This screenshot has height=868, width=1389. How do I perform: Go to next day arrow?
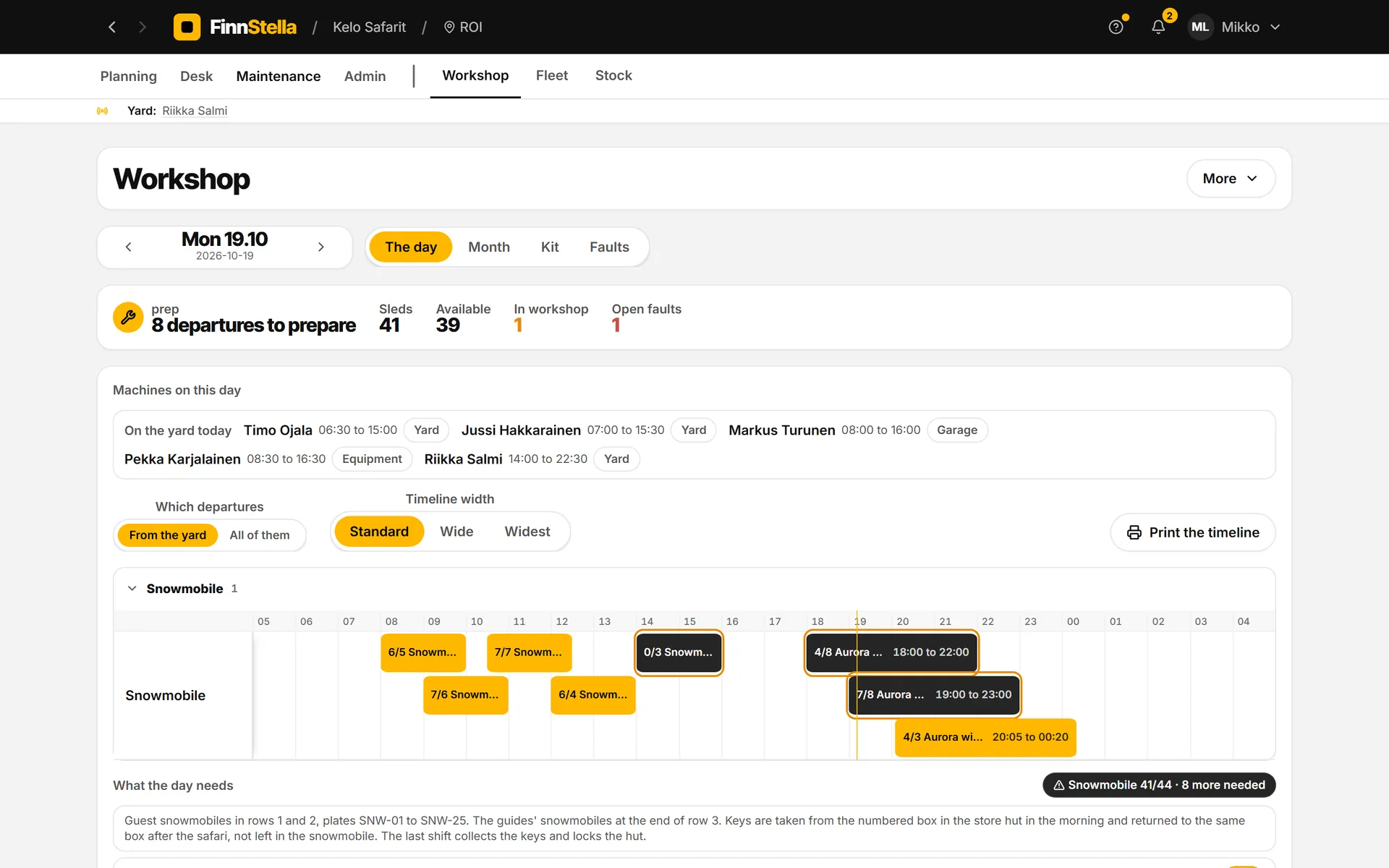[321, 247]
